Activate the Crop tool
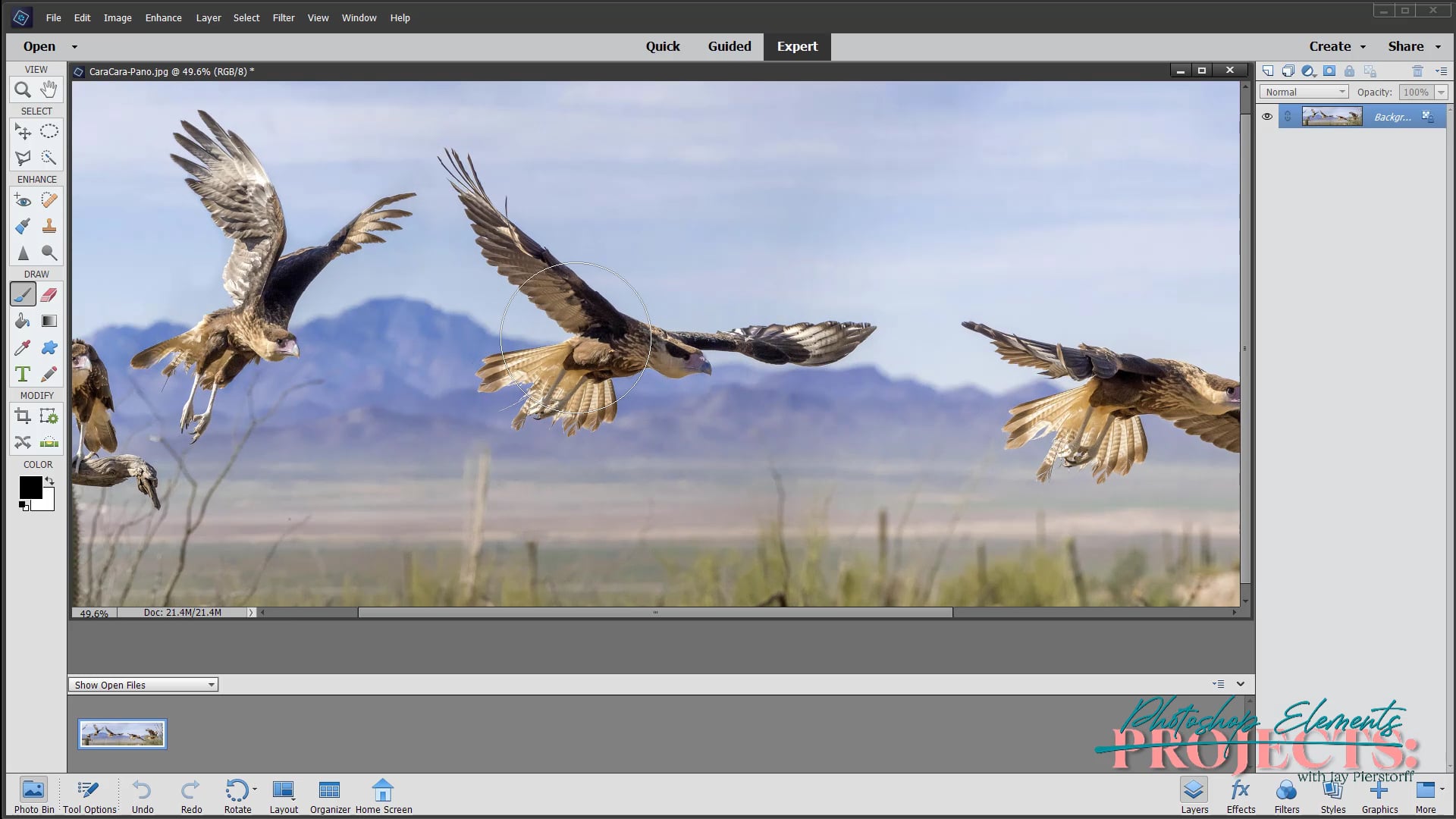 pyautogui.click(x=23, y=416)
